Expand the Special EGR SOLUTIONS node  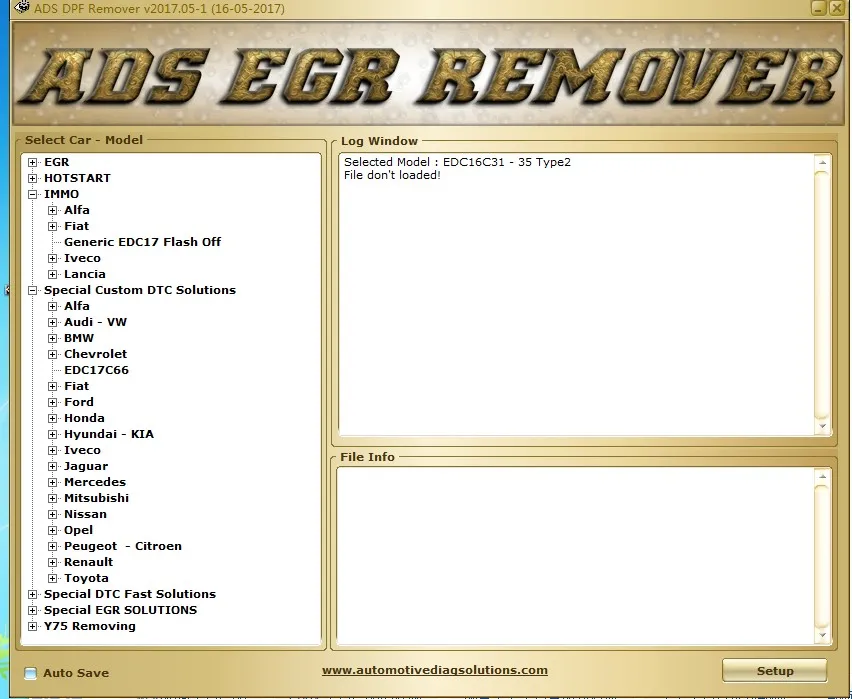pos(32,609)
